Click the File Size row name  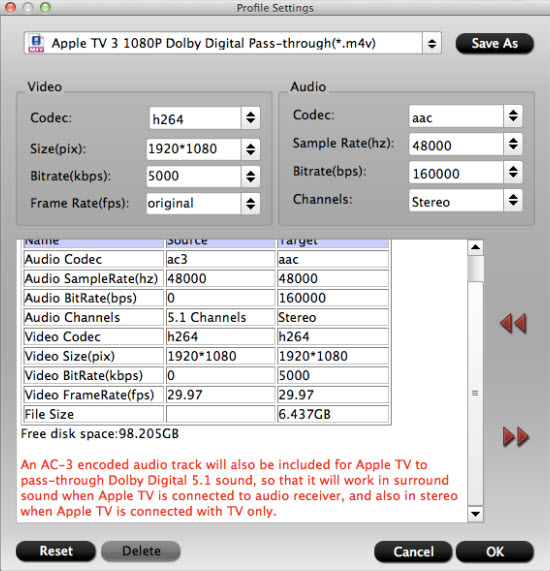tap(94, 414)
